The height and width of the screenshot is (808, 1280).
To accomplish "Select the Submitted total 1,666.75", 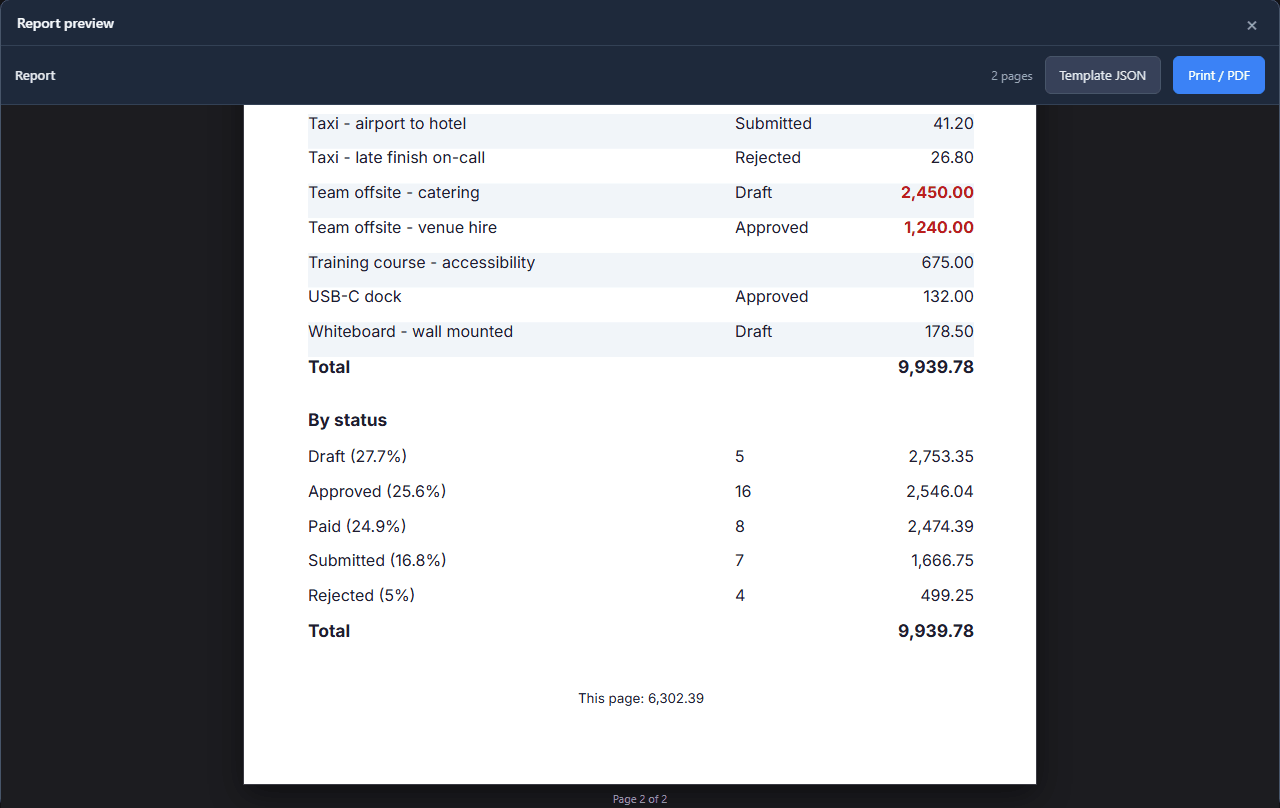I will pos(942,560).
